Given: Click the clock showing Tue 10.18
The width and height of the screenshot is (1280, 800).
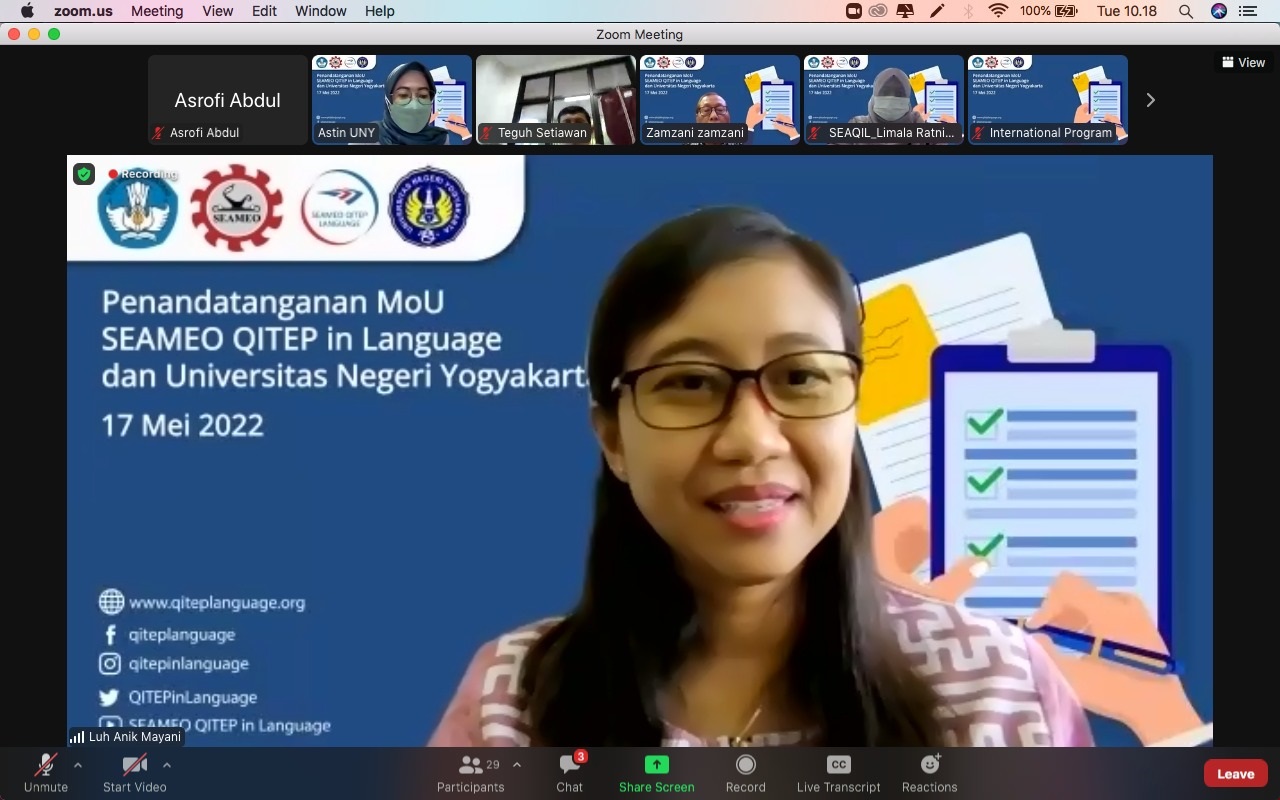Looking at the screenshot, I should [1127, 11].
